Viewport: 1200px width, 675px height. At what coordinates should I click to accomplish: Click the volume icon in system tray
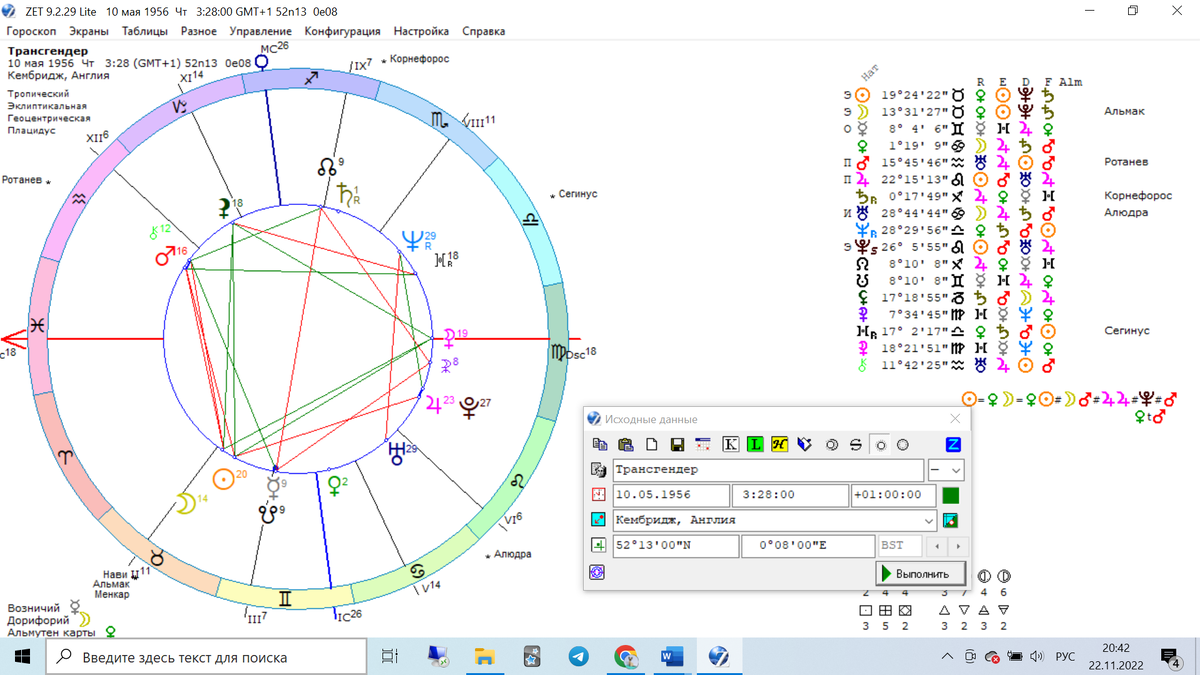pyautogui.click(x=1037, y=657)
